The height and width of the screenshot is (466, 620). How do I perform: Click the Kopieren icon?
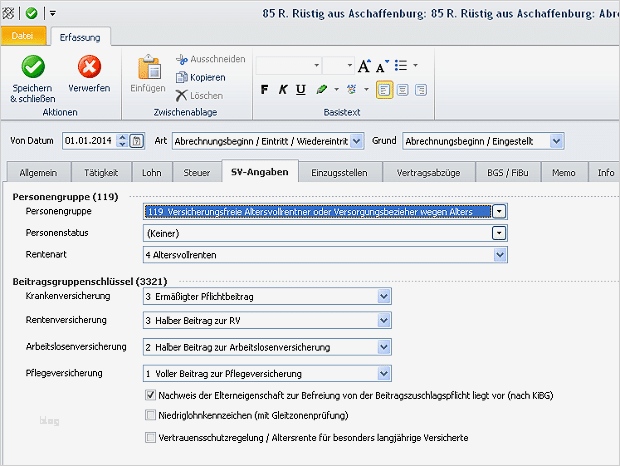181,77
